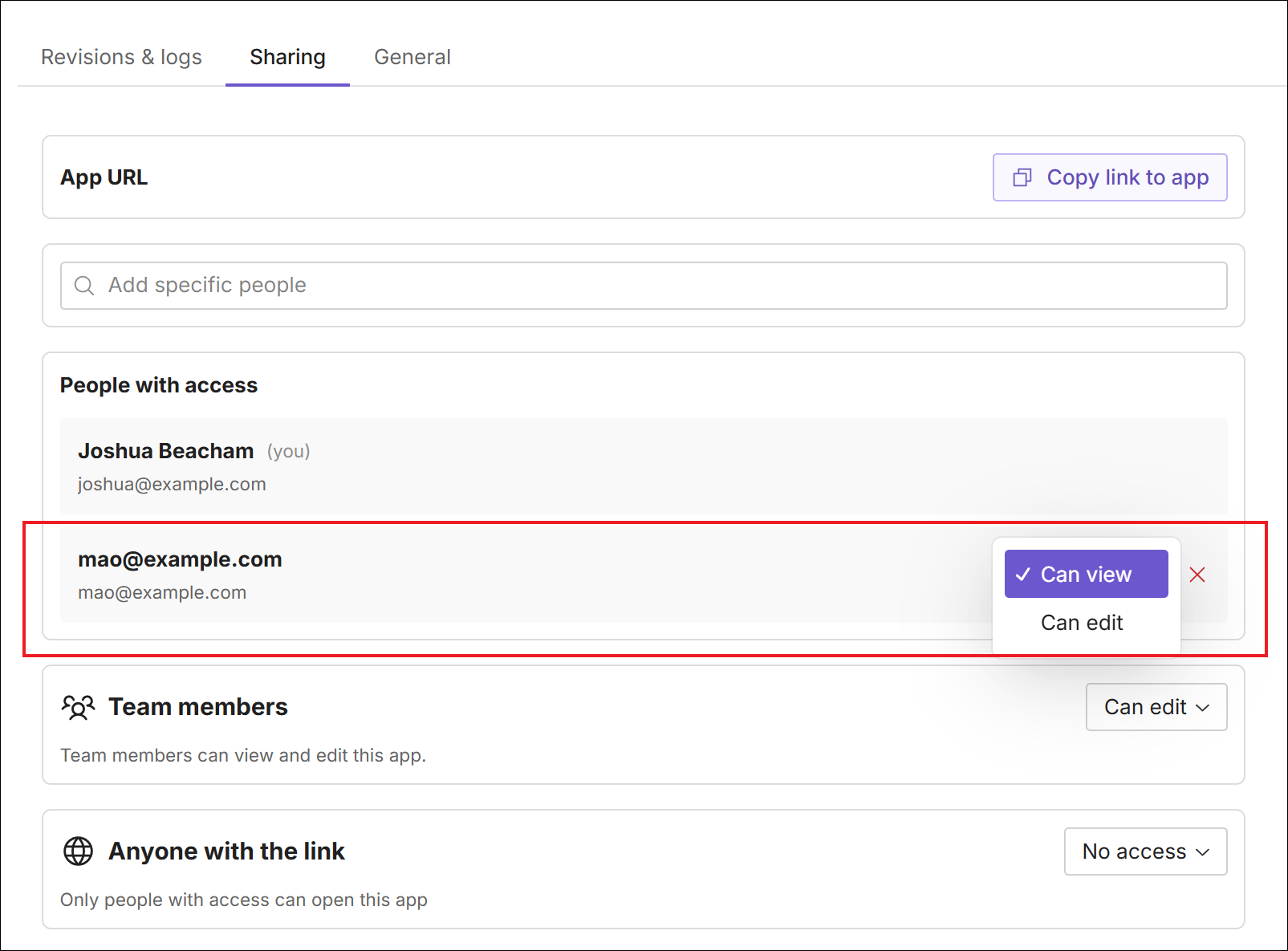This screenshot has height=951, width=1288.
Task: Open the General tab
Action: tap(412, 57)
